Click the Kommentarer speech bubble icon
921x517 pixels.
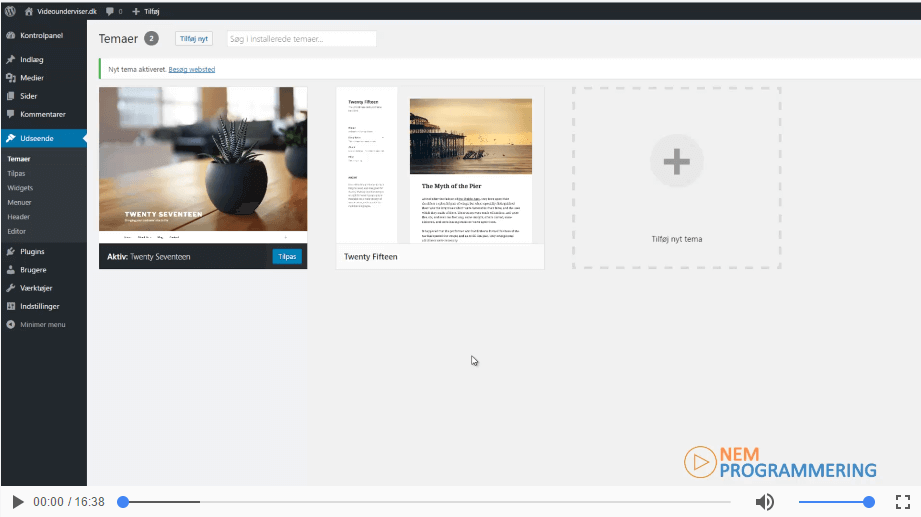pyautogui.click(x=11, y=114)
